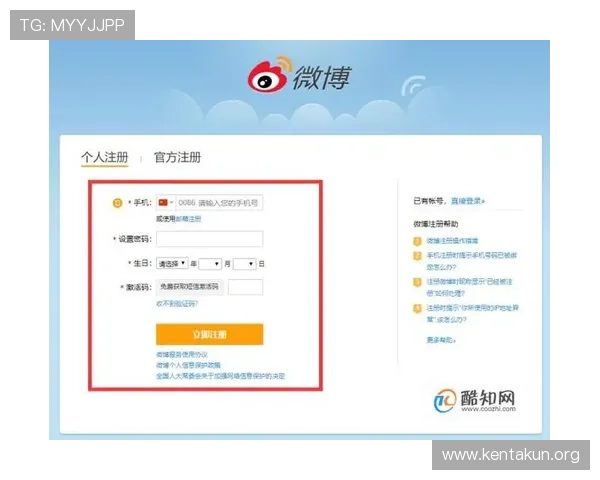This screenshot has width=600, height=480.
Task: Switch to 个人注册 tab
Action: coord(104,157)
